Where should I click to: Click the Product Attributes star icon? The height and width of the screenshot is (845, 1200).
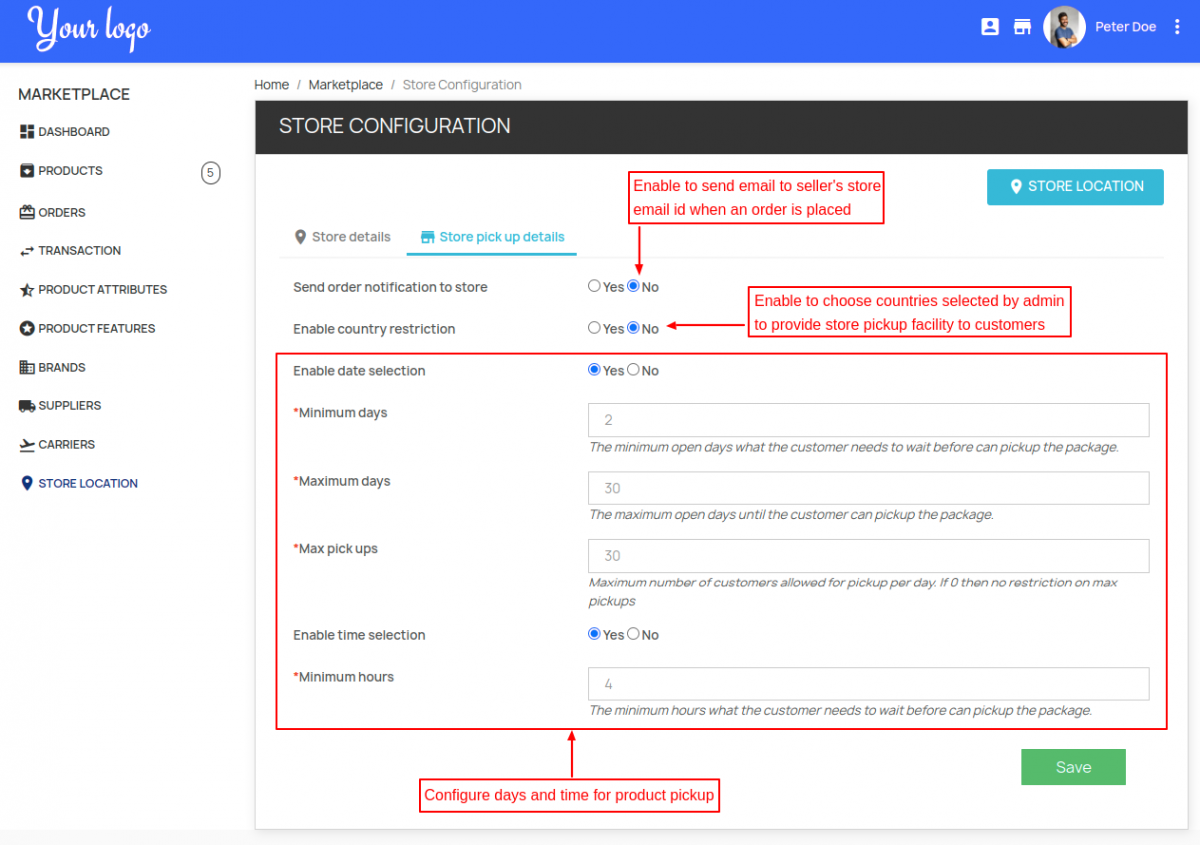(27, 290)
